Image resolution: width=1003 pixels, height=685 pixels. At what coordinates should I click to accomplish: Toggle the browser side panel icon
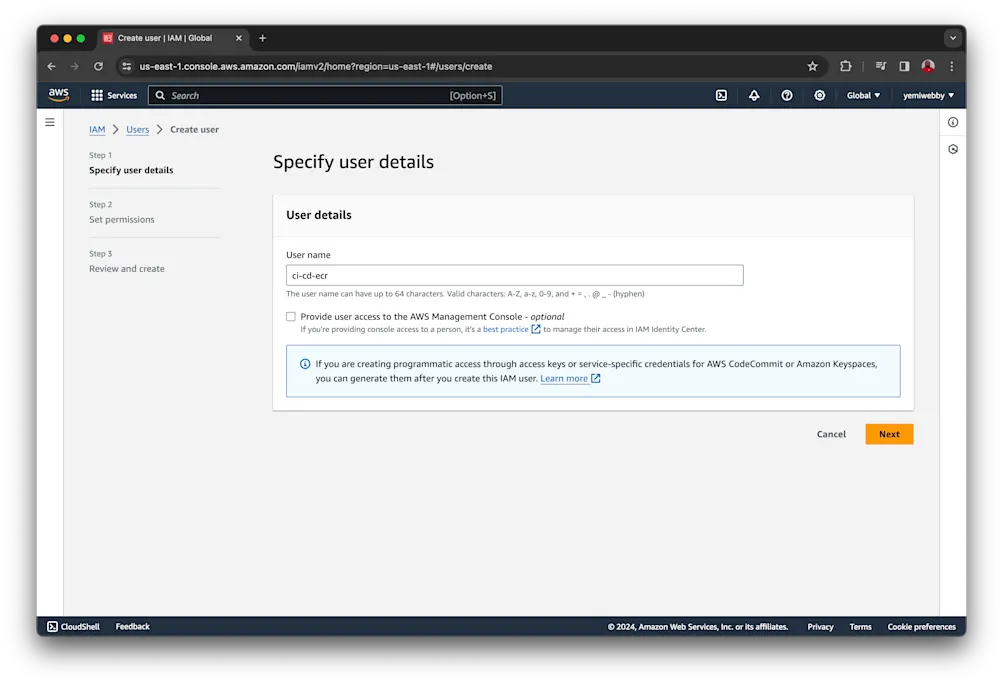904,67
